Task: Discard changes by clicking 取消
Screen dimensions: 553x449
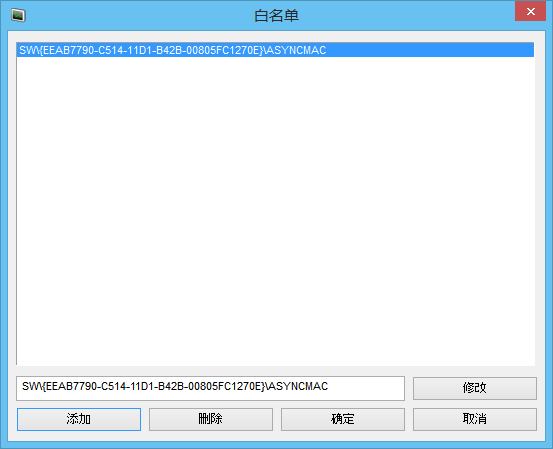Action: 475,419
